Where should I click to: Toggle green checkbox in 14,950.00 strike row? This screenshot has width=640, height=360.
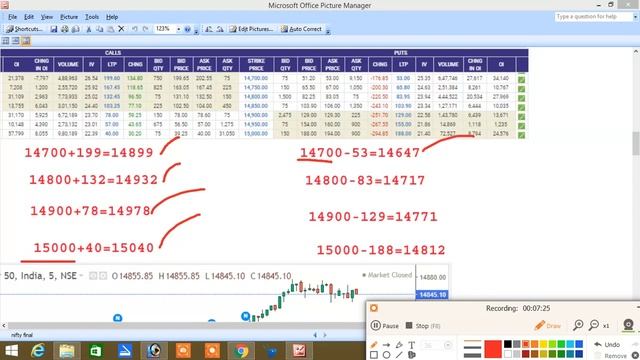pyautogui.click(x=521, y=126)
